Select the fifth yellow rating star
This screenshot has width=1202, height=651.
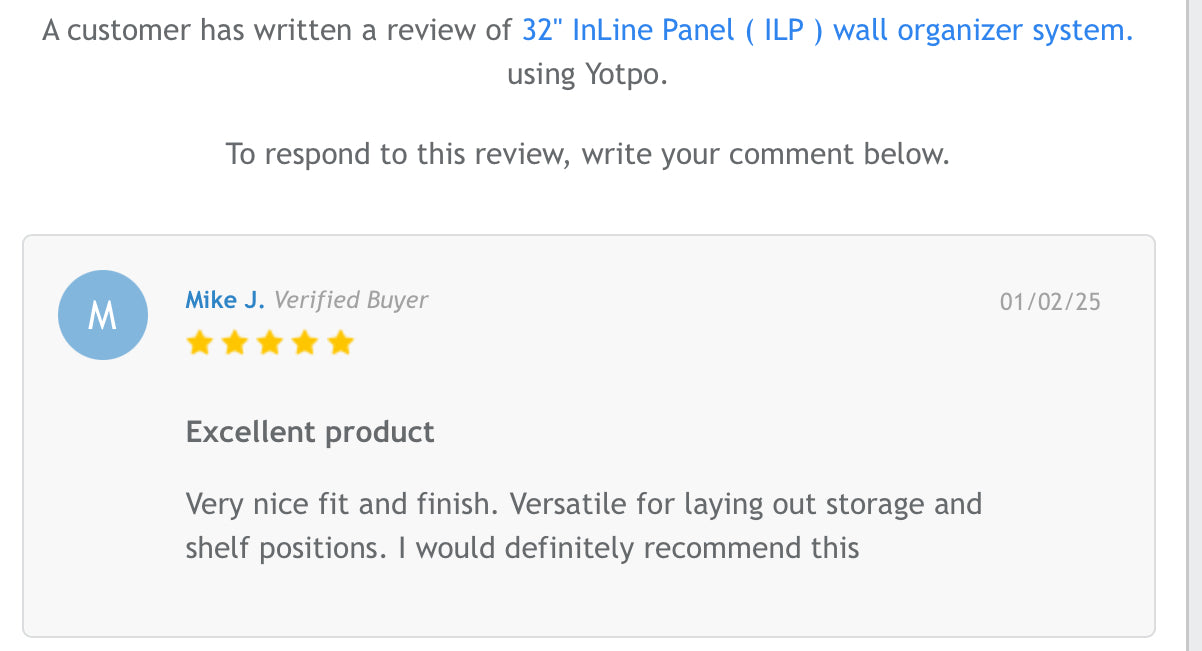tap(341, 344)
